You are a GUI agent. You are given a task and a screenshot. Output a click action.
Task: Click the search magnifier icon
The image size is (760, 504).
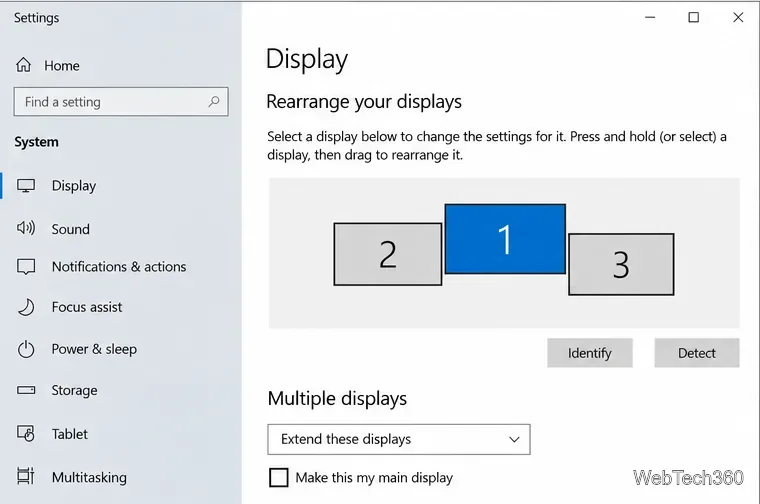214,101
